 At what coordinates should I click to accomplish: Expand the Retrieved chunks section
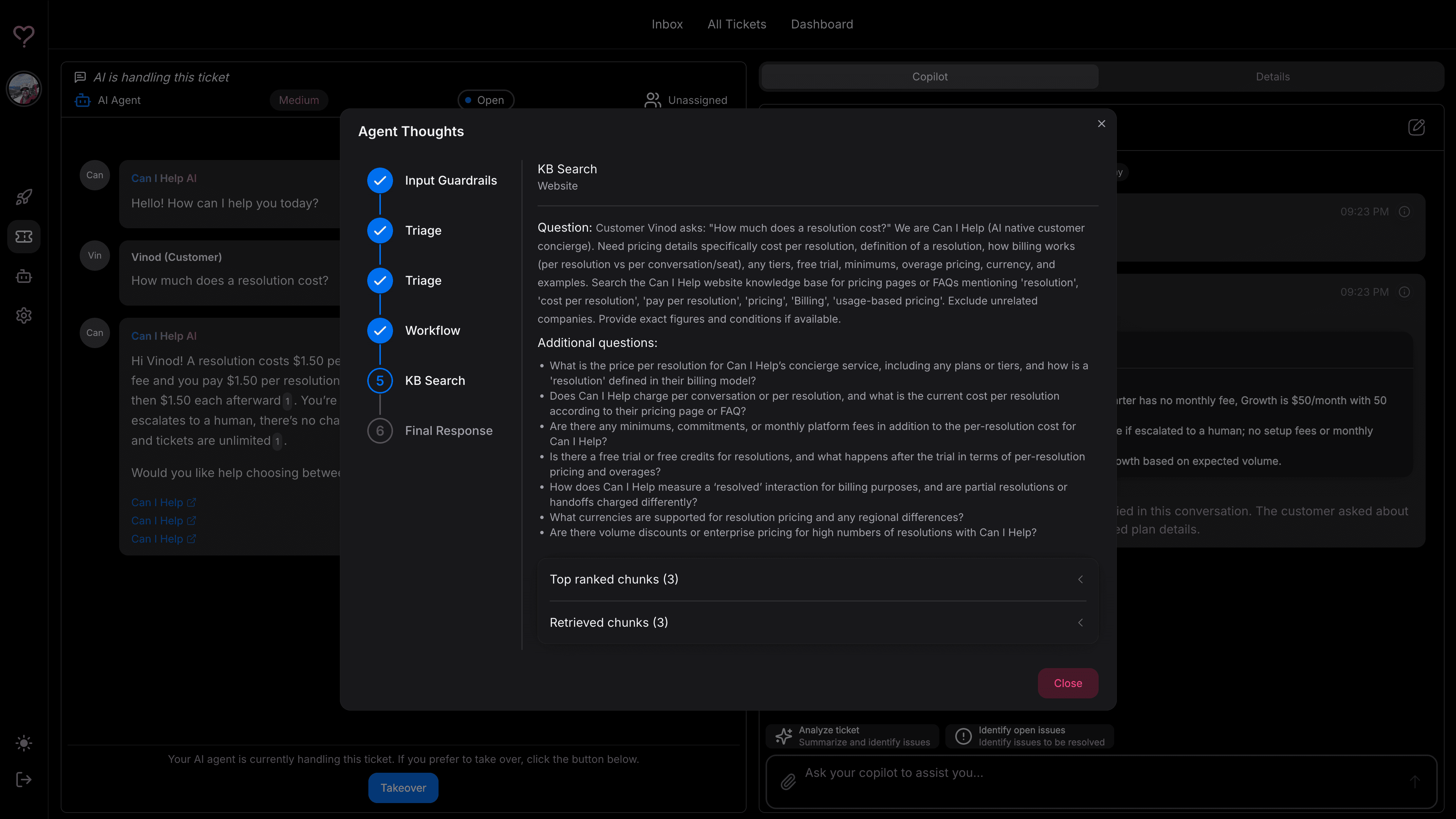tap(1080, 623)
